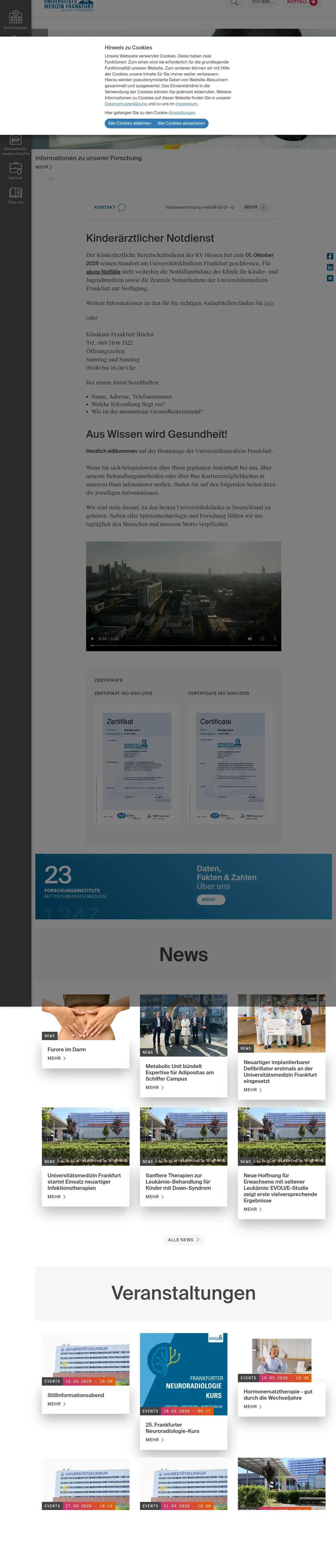Screen dimensions: 336x1568
Task: Open the Datenschutzerklärung link
Action: tap(126, 104)
